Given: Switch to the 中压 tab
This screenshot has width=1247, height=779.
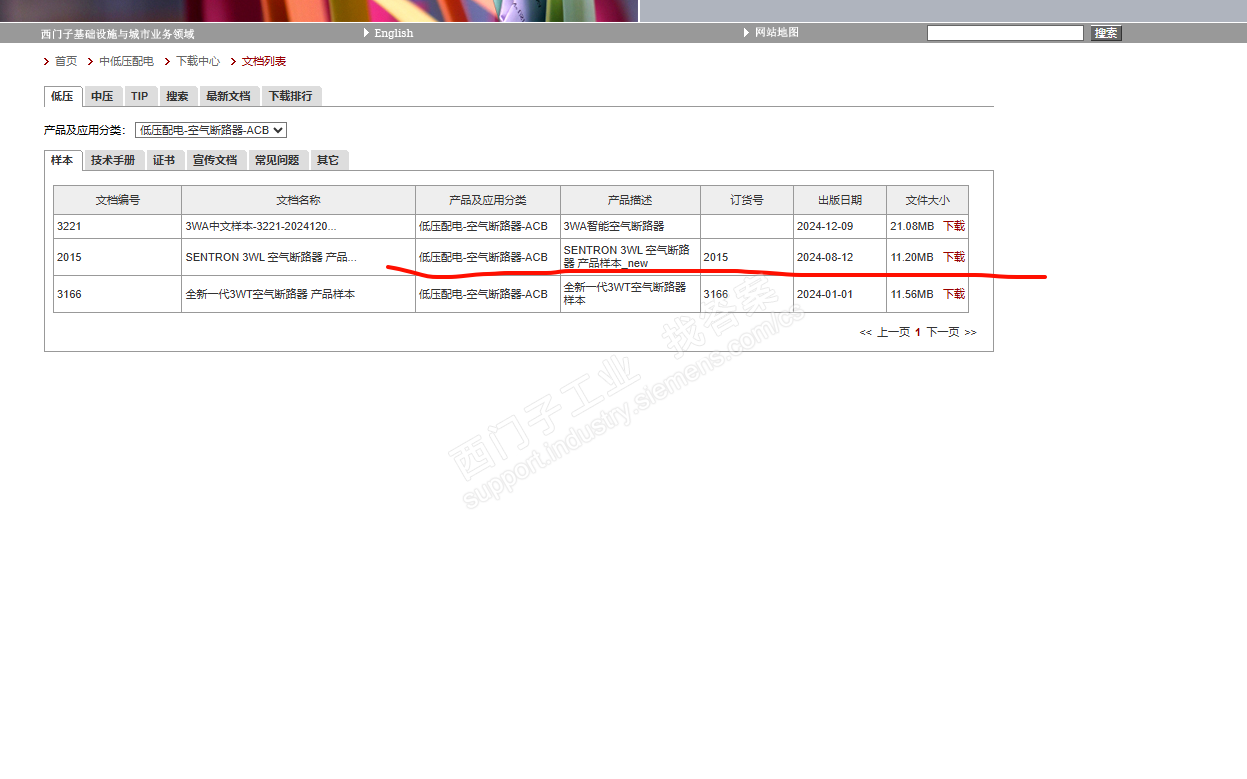Looking at the screenshot, I should tap(102, 96).
